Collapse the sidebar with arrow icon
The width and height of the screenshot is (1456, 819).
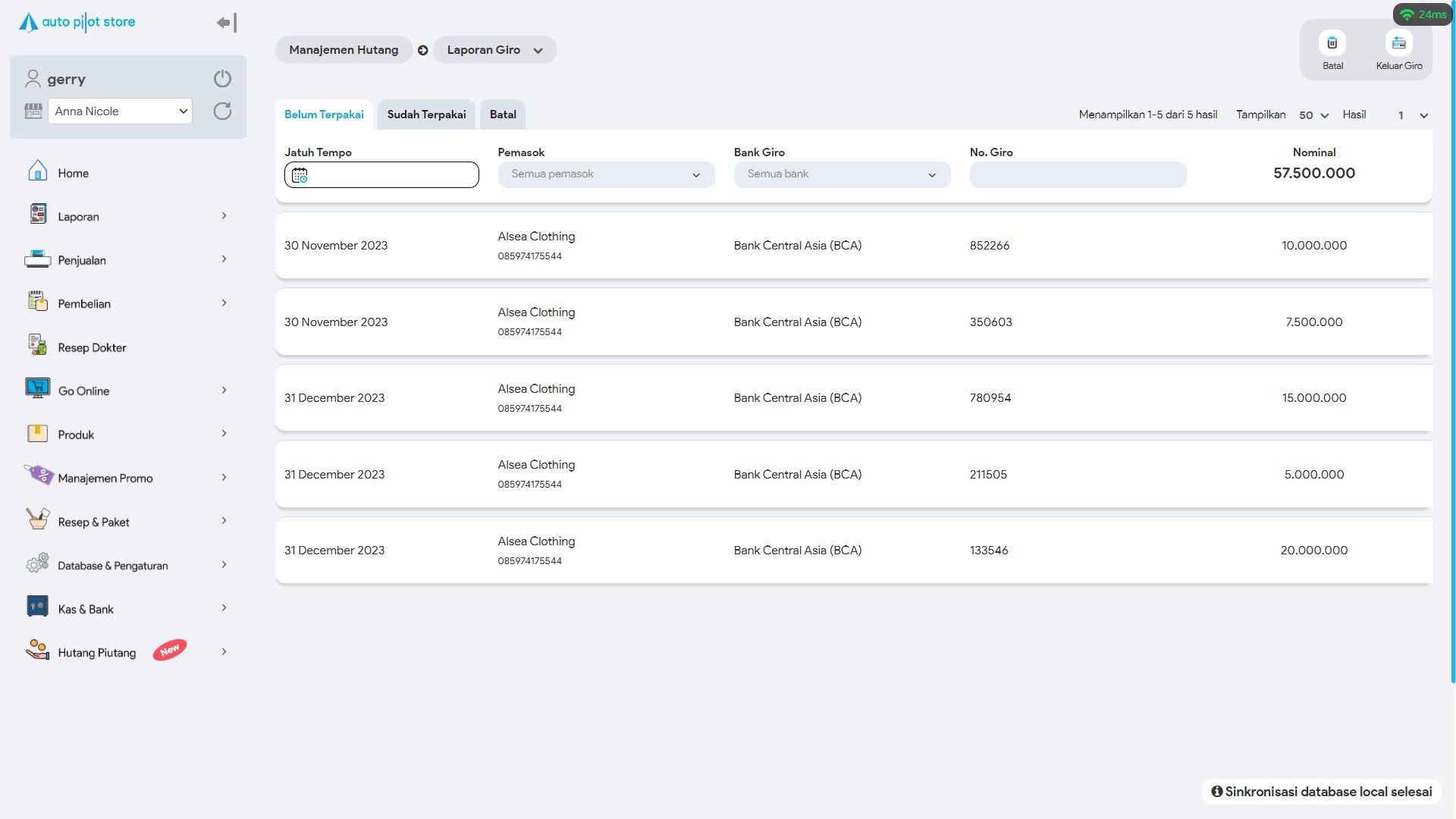click(x=227, y=23)
